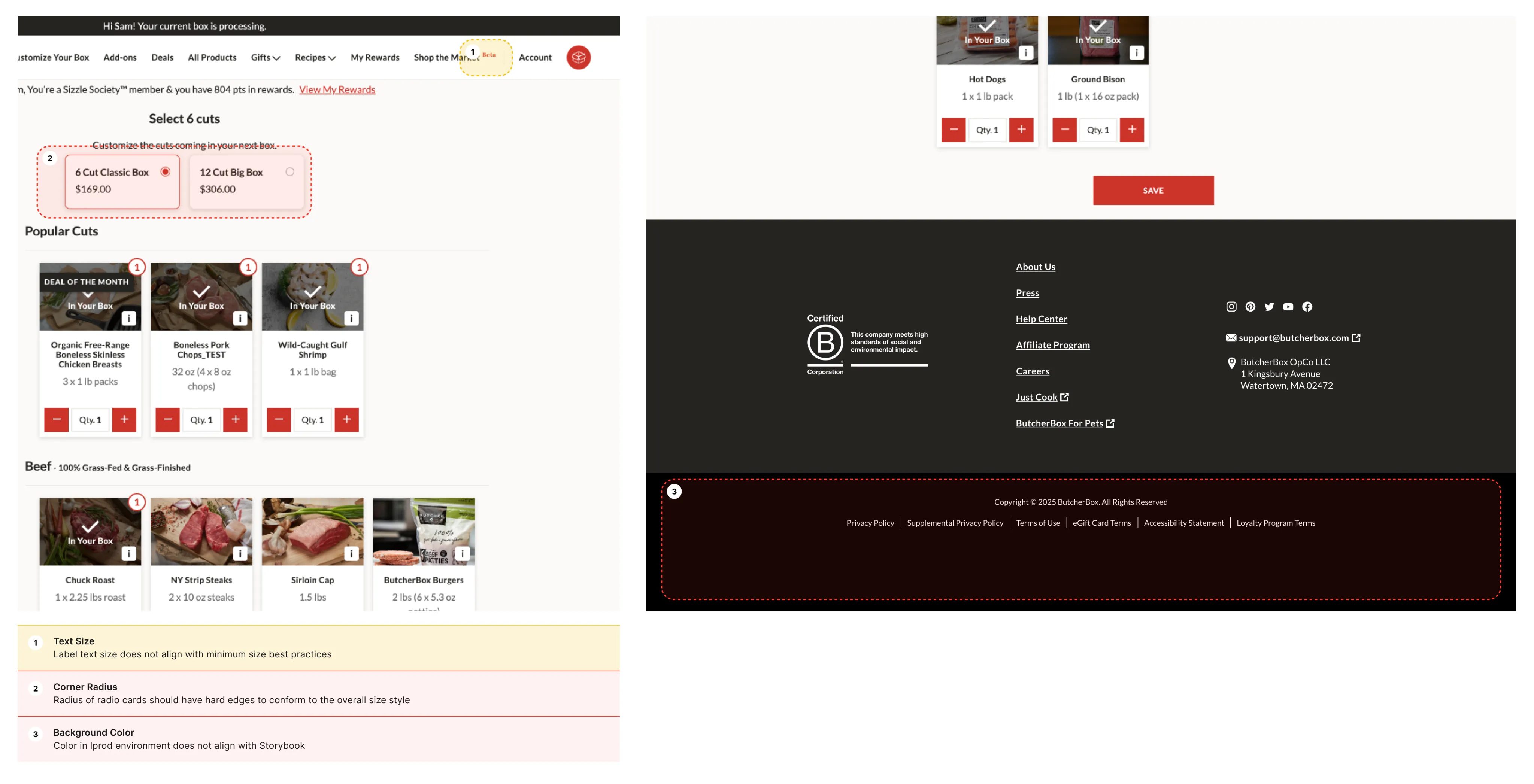Open Loyalty Program Terms link
Image resolution: width=1534 pixels, height=784 pixels.
[1276, 523]
